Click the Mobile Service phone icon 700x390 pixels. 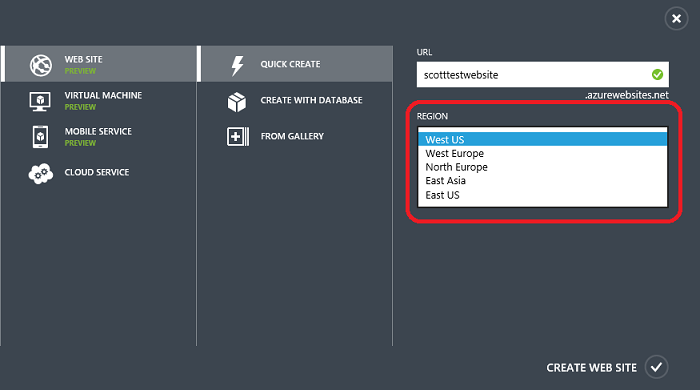40,137
